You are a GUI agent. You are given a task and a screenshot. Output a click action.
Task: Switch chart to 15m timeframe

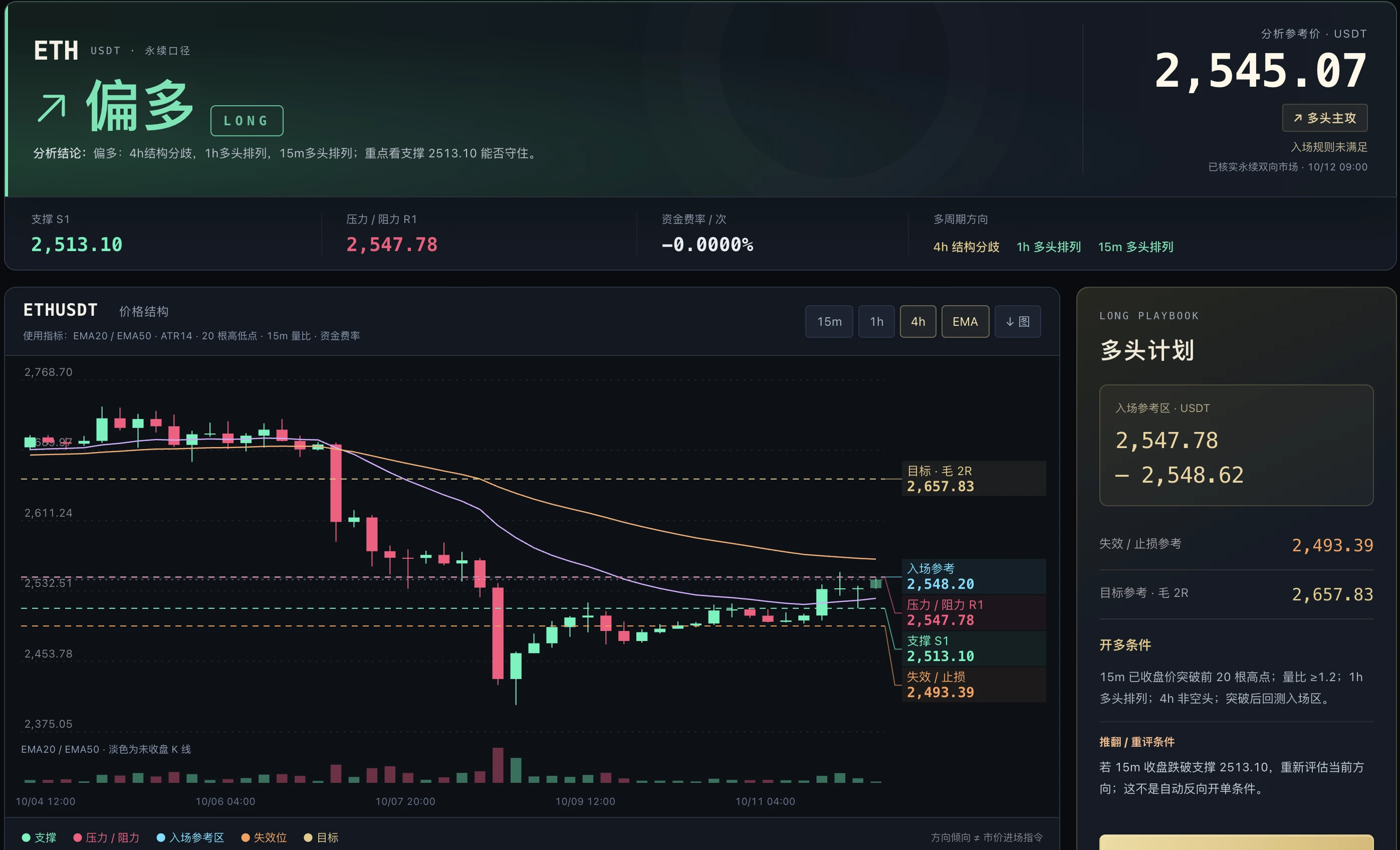[829, 322]
